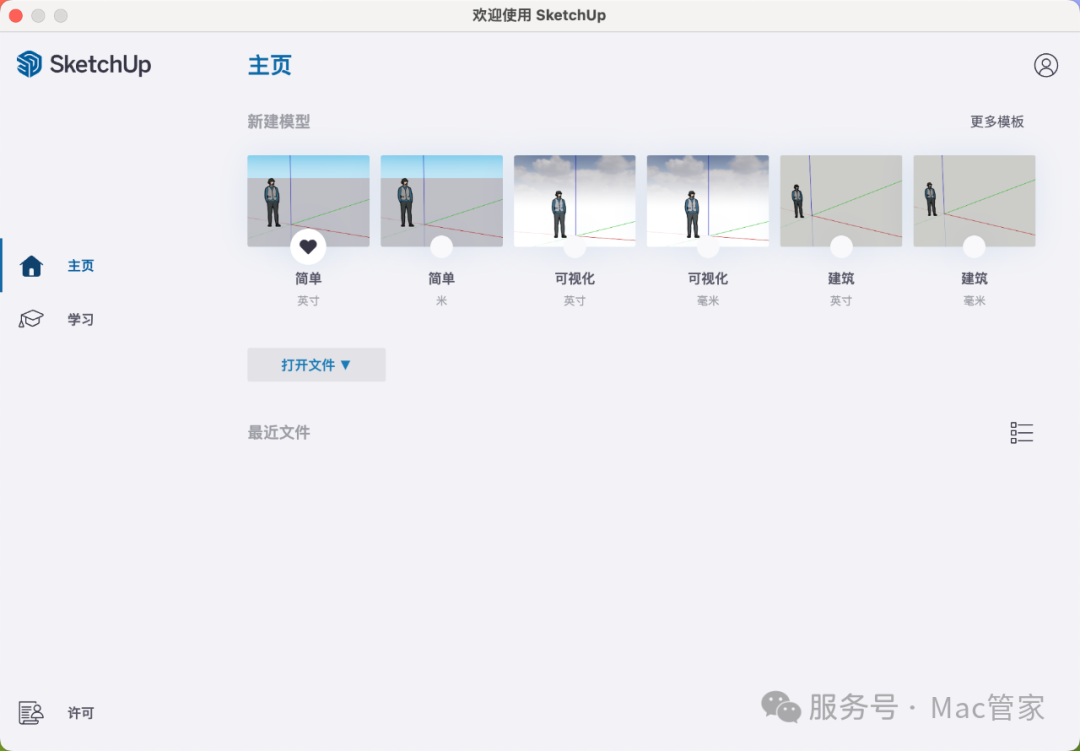This screenshot has width=1080, height=751.
Task: Unfavorite the 简单 inches template heart
Action: tap(308, 246)
